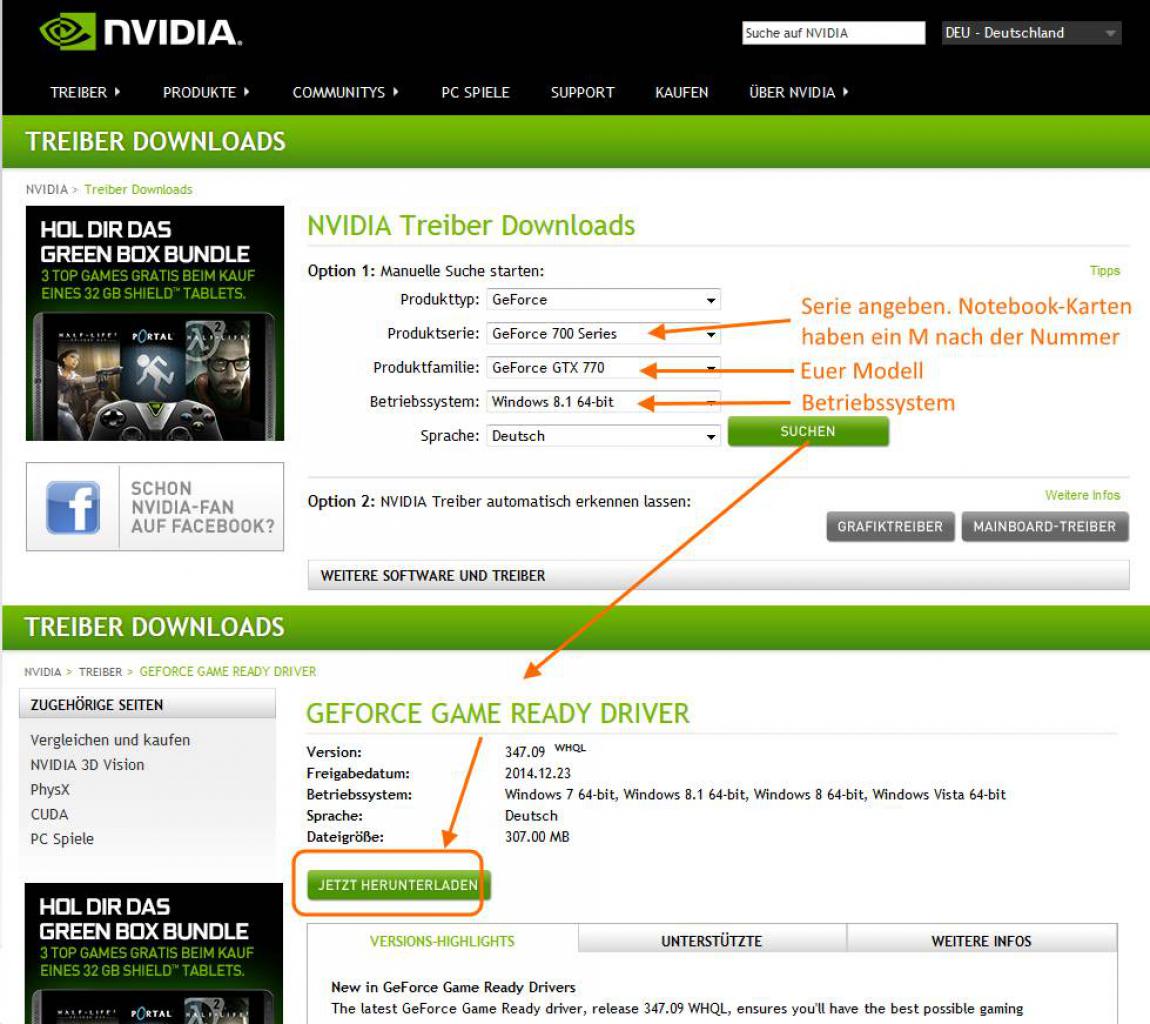The image size is (1150, 1024).
Task: Switch to the UNTERSTÜTZTE tab
Action: (711, 941)
